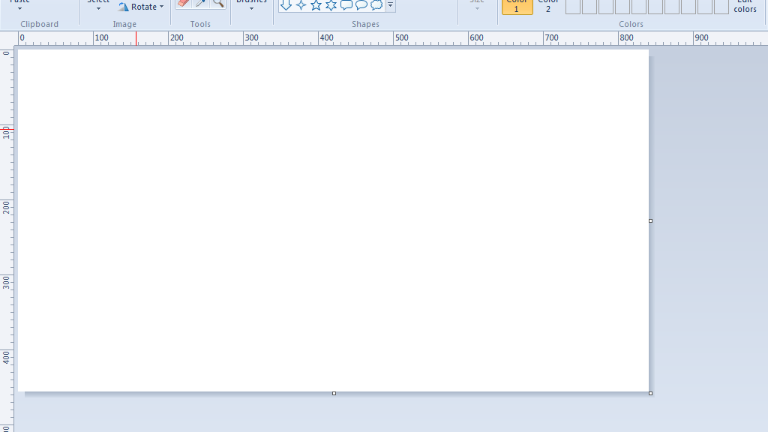Pick the six-point star shape
This screenshot has height=432, width=768.
pyautogui.click(x=331, y=5)
